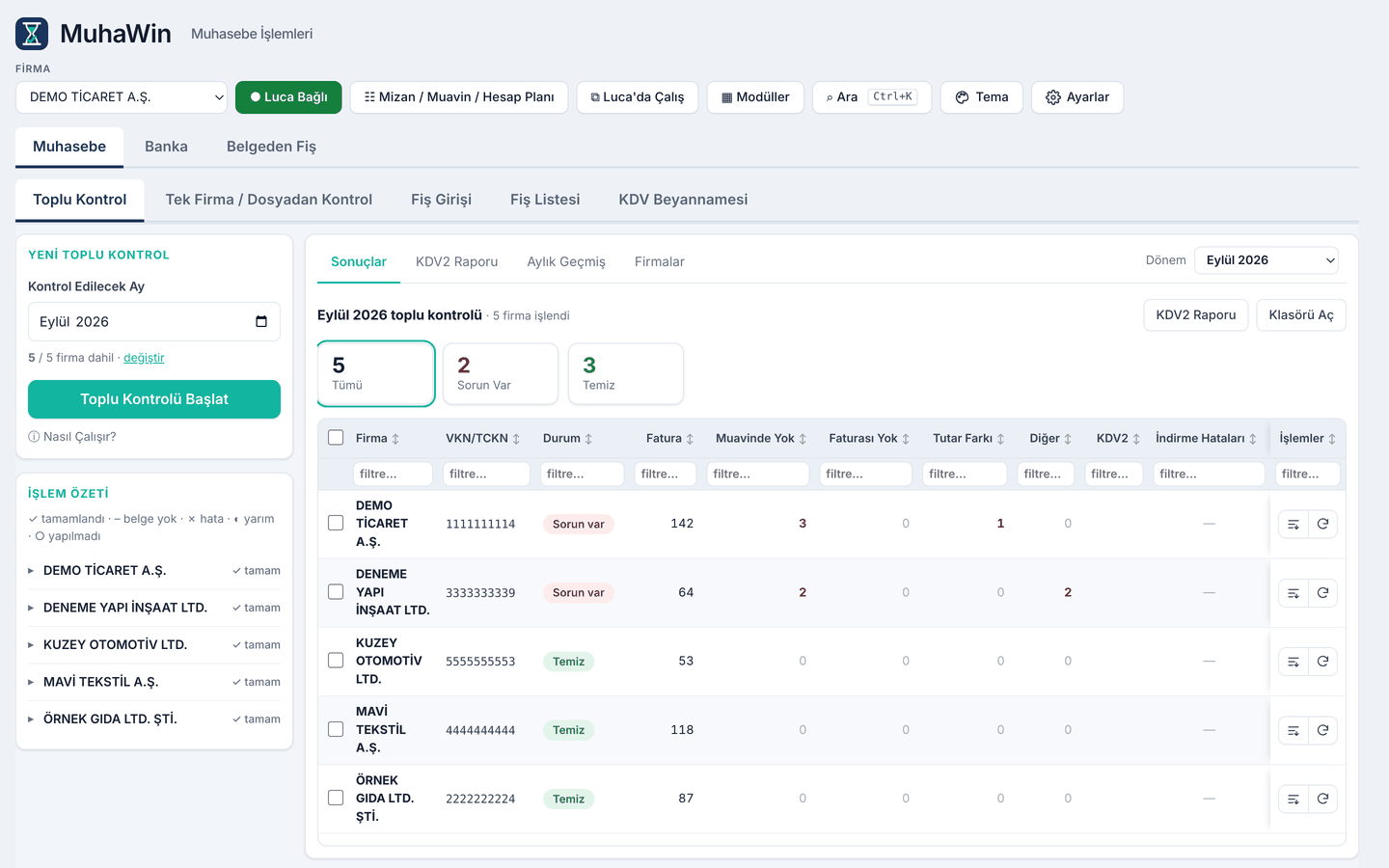1389x868 pixels.
Task: Open the details list icon for KUZEY OTOMOTİV row
Action: [x=1294, y=662]
